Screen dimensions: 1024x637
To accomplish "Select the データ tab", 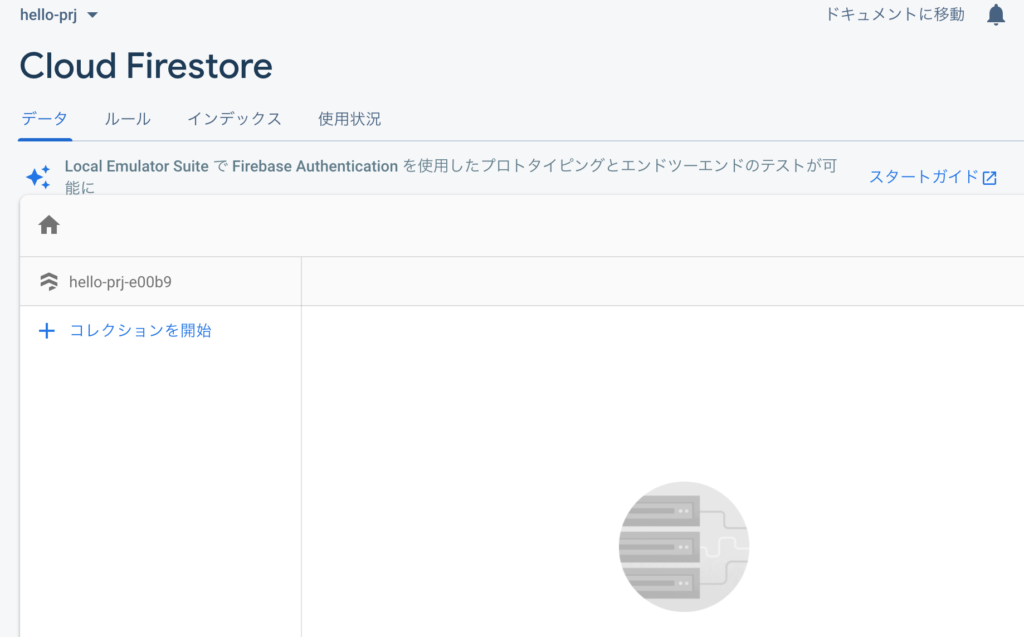I will (x=44, y=118).
